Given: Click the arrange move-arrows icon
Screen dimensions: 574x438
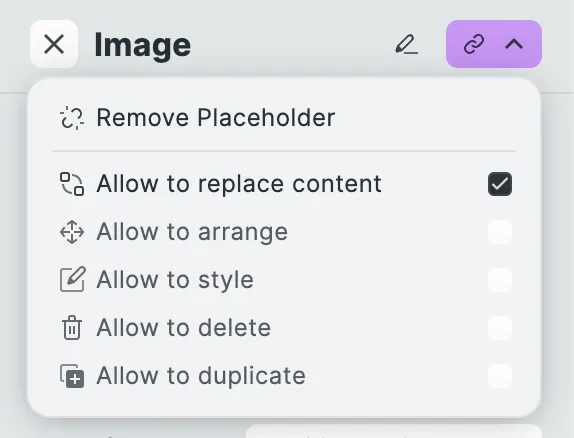Looking at the screenshot, I should (72, 232).
